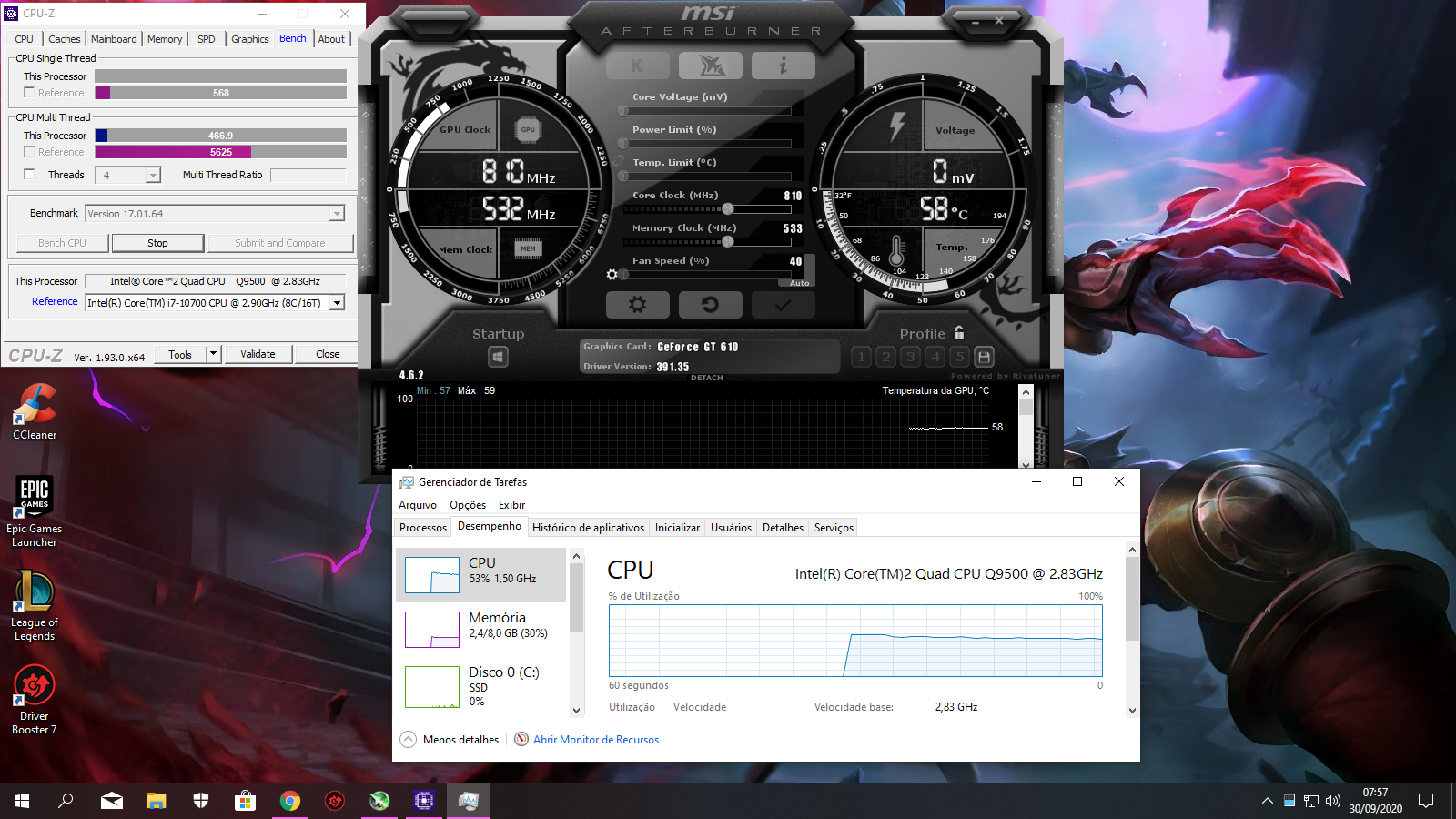Show hidden system tray icons chevron
This screenshot has height=819, width=1456.
pyautogui.click(x=1267, y=801)
